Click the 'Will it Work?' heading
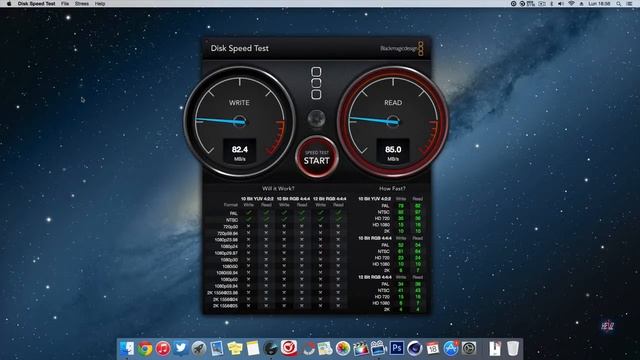The height and width of the screenshot is (360, 640). click(x=278, y=189)
